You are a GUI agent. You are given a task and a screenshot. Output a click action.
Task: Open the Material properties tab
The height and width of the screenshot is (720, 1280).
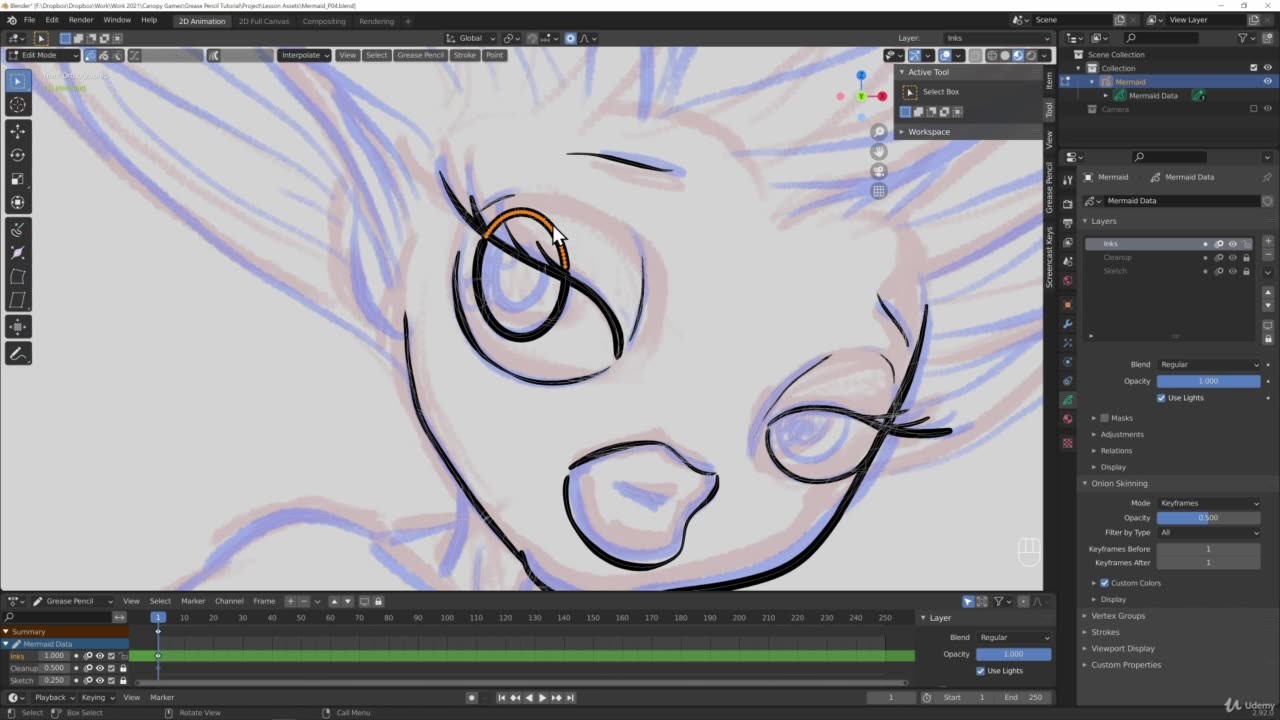[x=1068, y=419]
